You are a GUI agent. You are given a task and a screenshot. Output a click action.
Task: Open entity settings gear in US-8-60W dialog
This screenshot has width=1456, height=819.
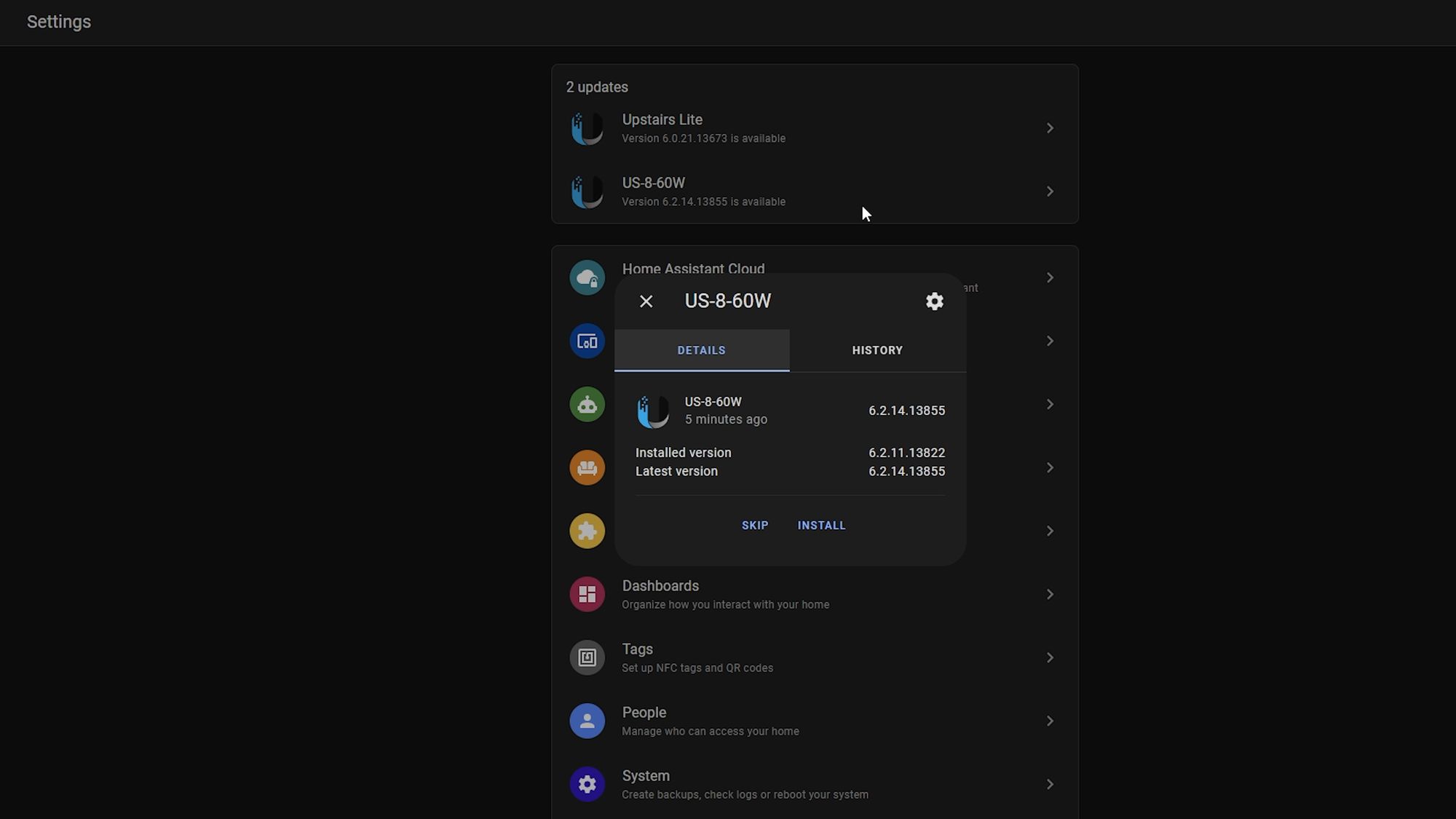click(934, 301)
